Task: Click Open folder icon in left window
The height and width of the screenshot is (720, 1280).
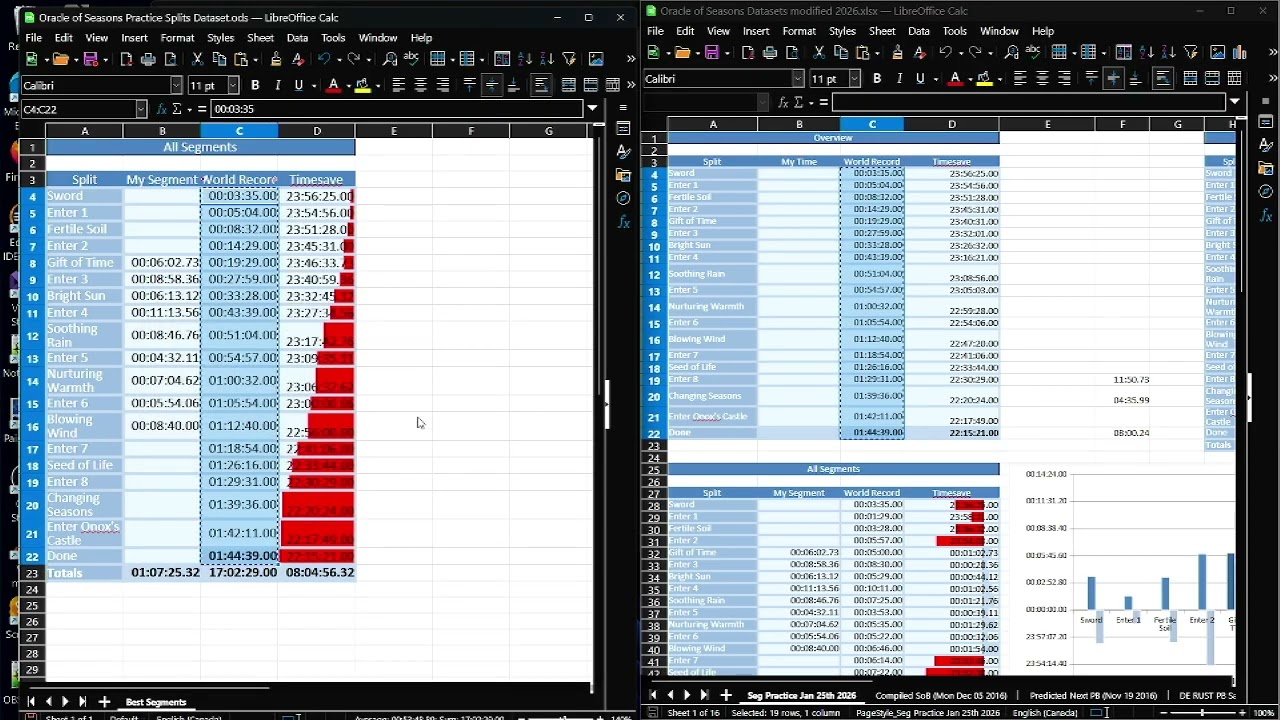Action: click(59, 60)
